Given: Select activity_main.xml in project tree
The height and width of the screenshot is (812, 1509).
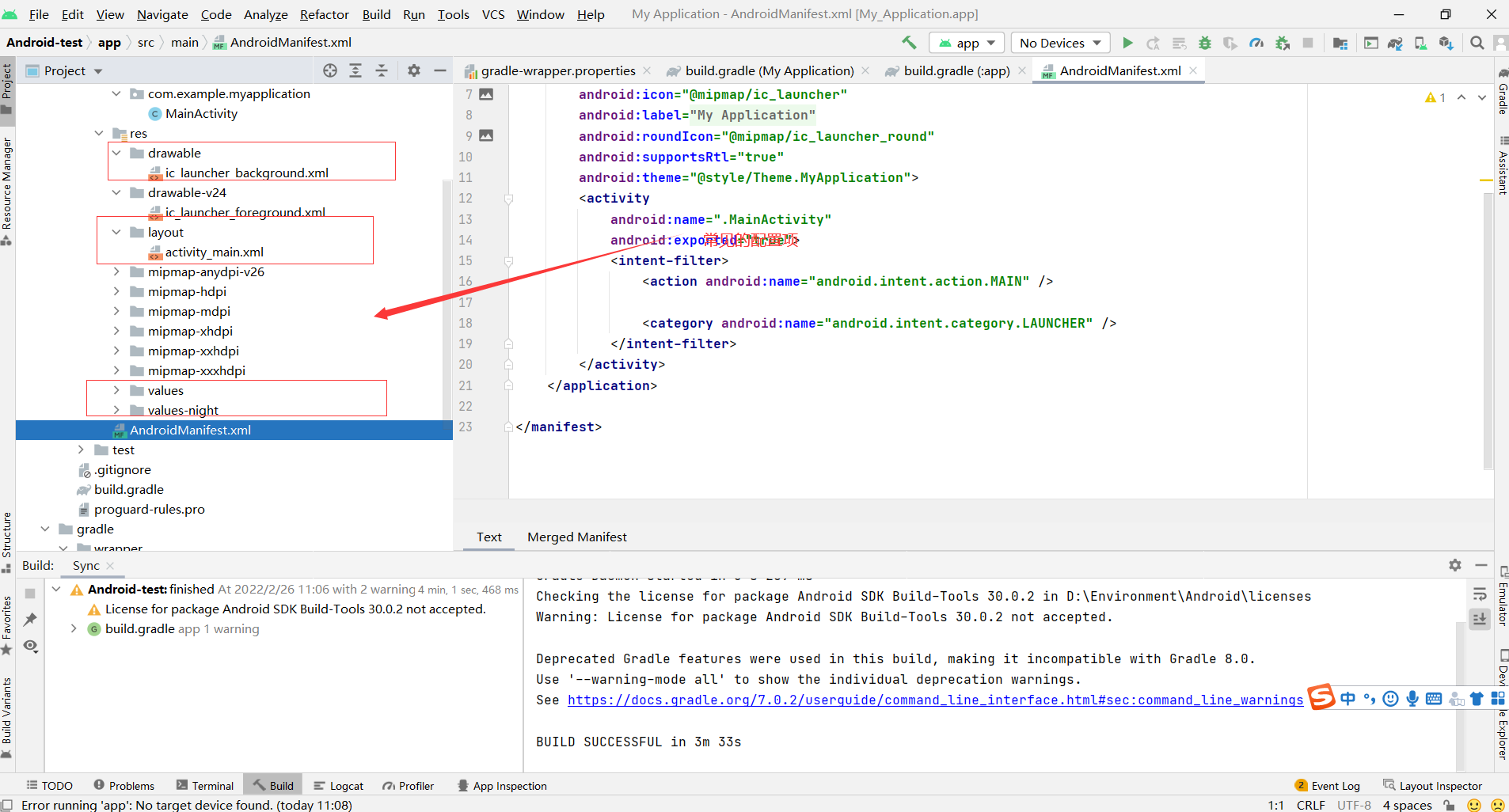Looking at the screenshot, I should tap(214, 252).
